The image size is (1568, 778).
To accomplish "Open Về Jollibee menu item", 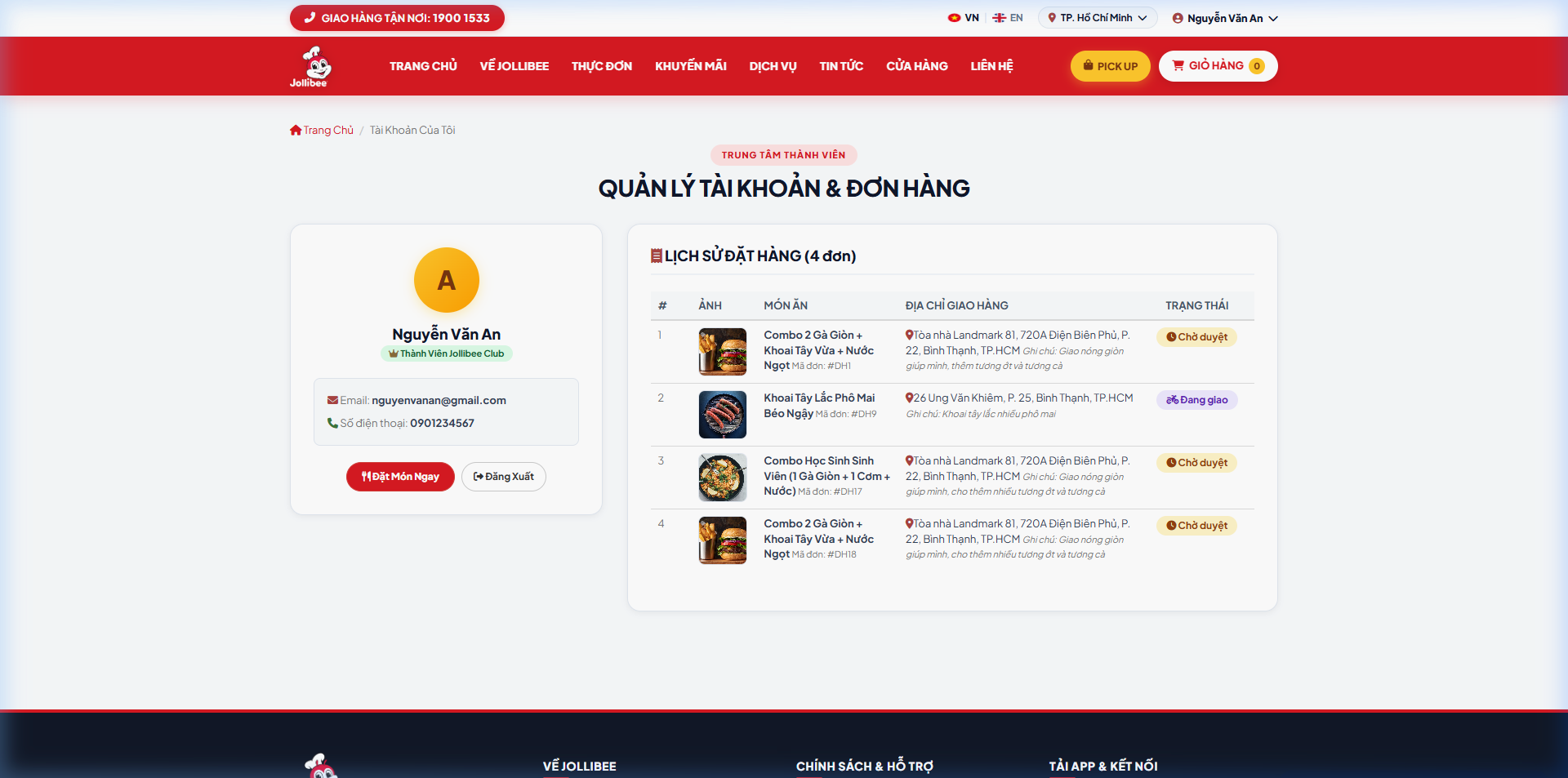I will (514, 66).
